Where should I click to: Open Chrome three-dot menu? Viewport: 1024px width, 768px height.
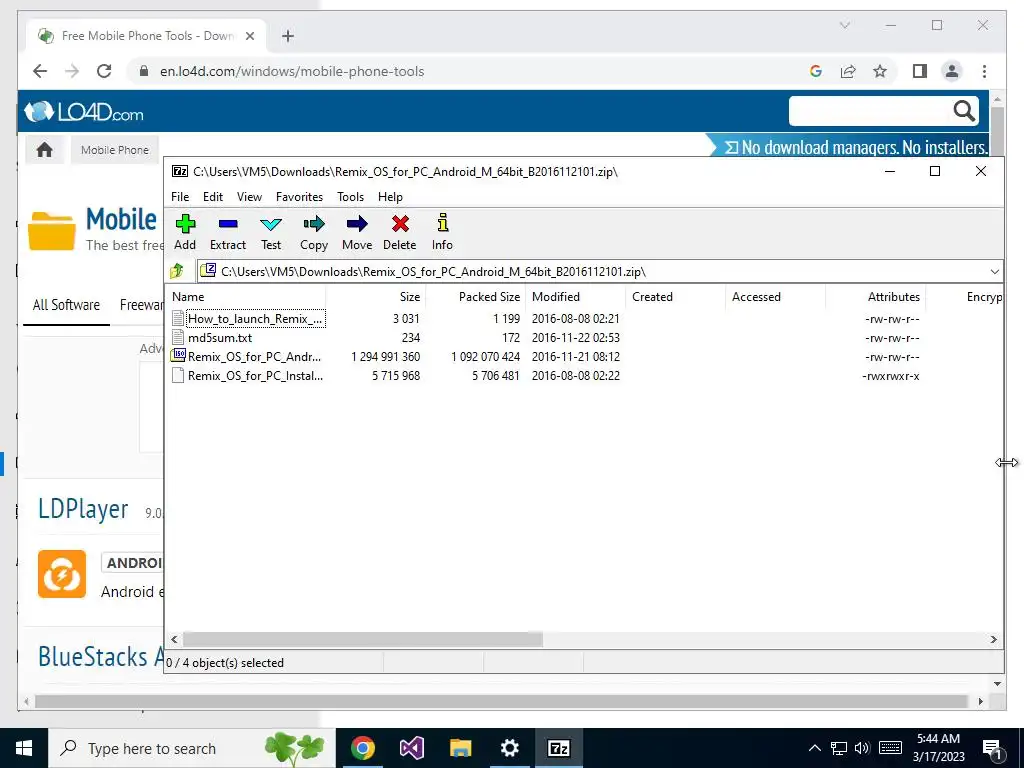[984, 71]
